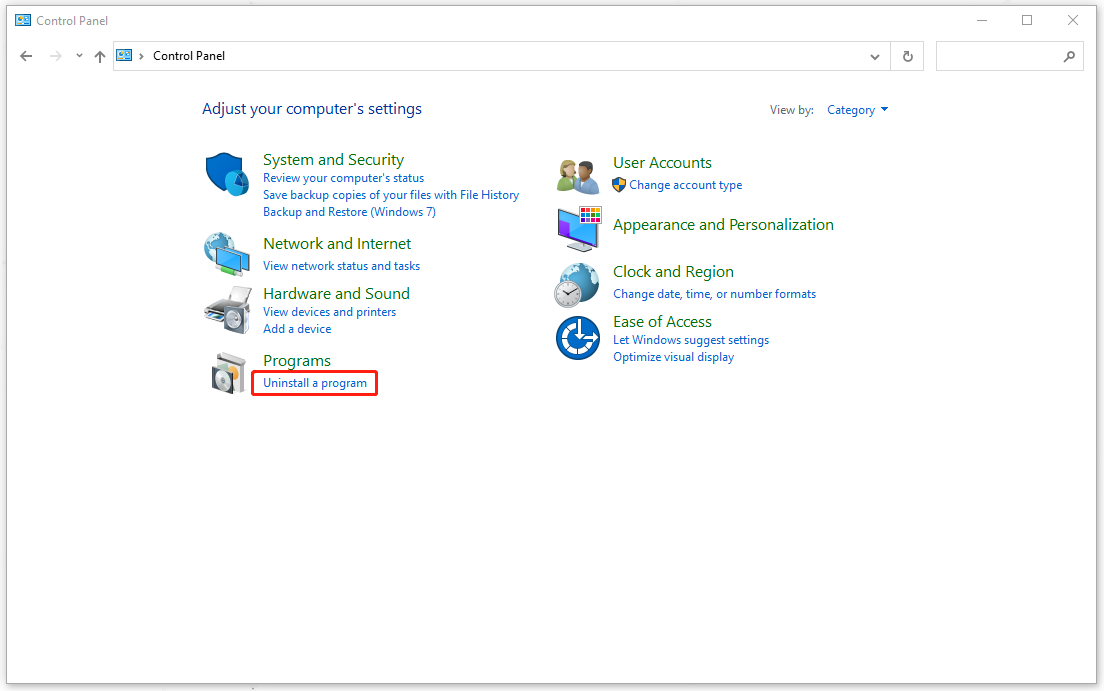This screenshot has height=691, width=1104.
Task: Select Change account type link
Action: [x=685, y=185]
